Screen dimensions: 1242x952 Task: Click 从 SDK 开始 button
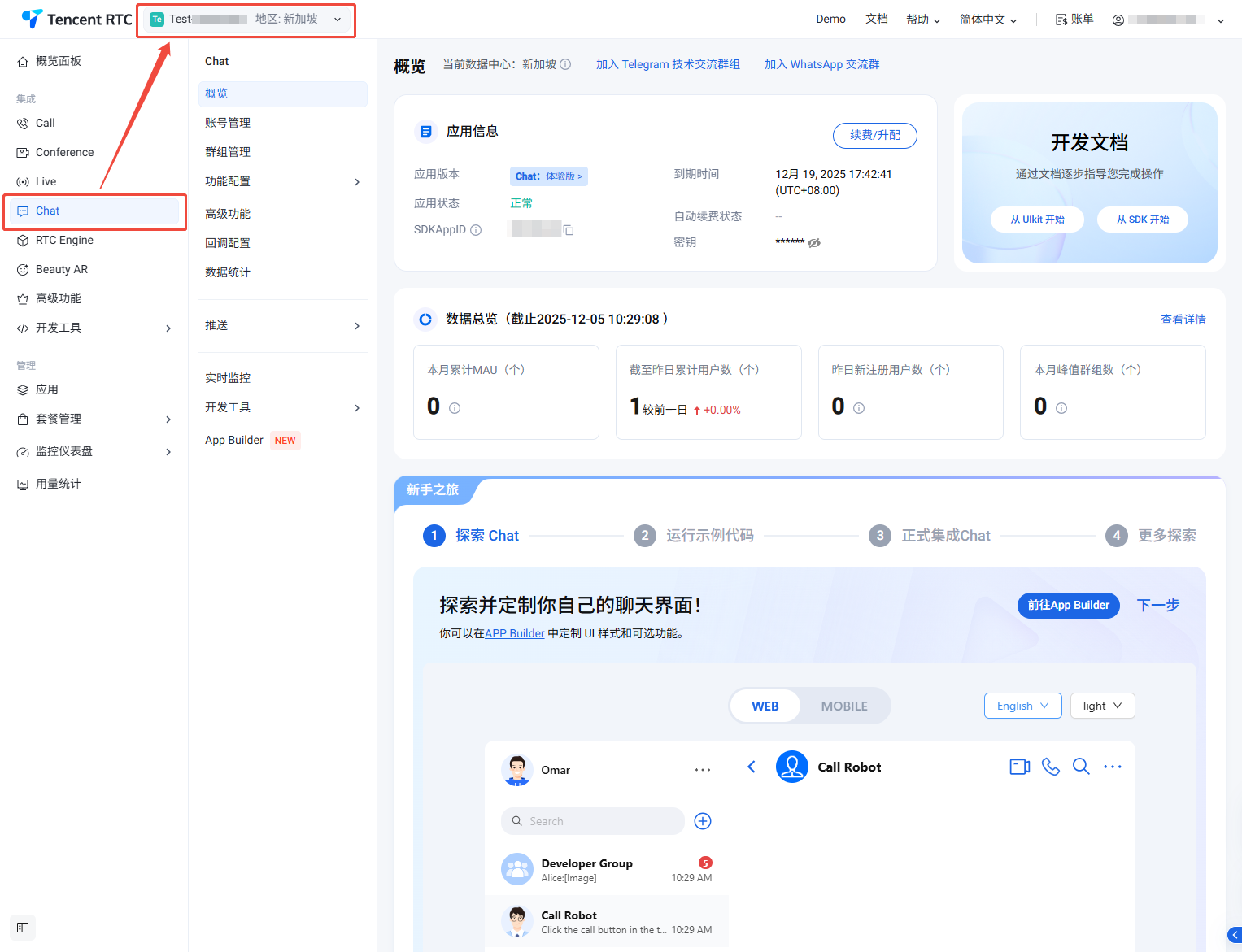(1142, 220)
